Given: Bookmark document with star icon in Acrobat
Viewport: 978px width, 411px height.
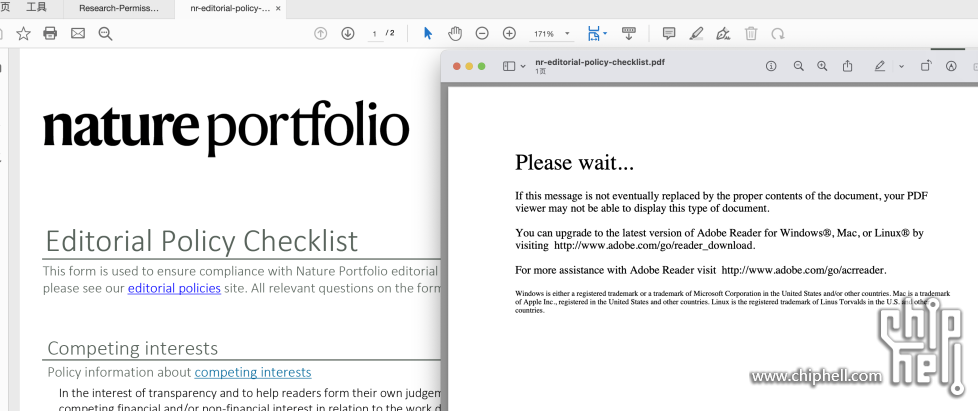Looking at the screenshot, I should click(x=23, y=34).
